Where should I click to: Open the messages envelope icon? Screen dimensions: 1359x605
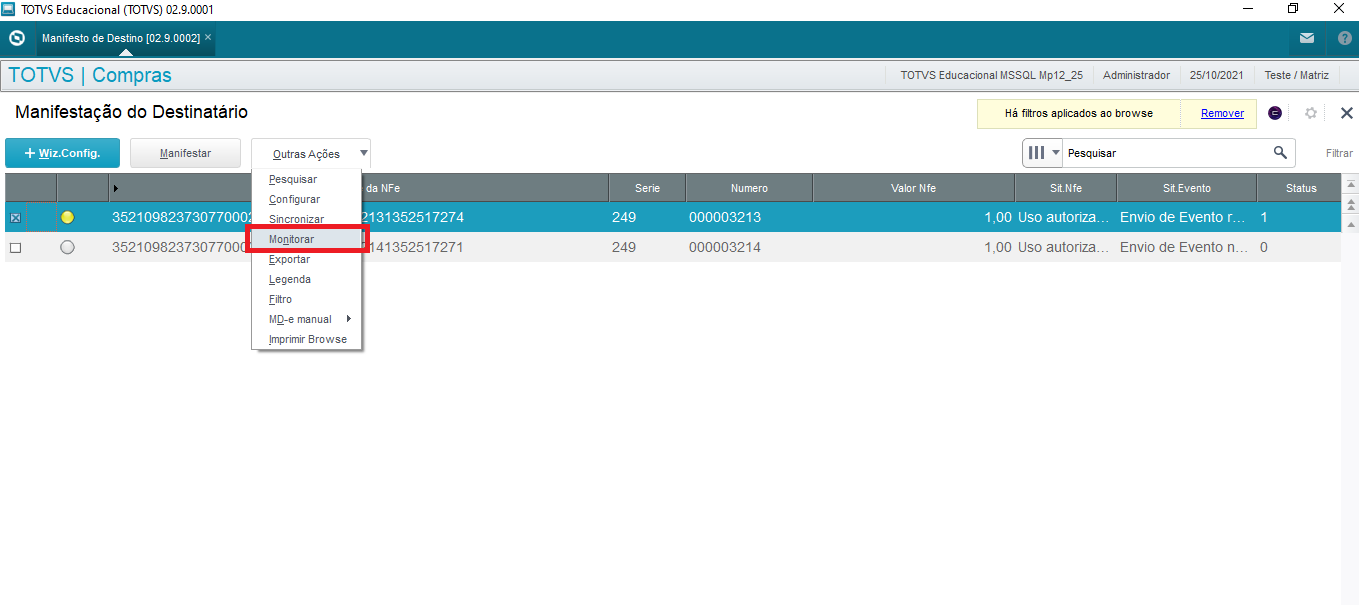coord(1307,38)
